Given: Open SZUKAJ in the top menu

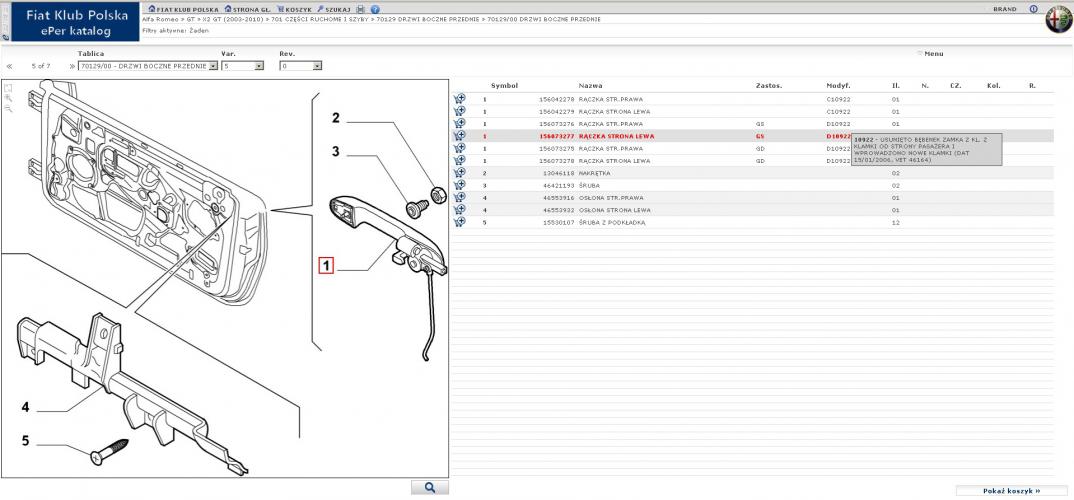Looking at the screenshot, I should [x=333, y=9].
